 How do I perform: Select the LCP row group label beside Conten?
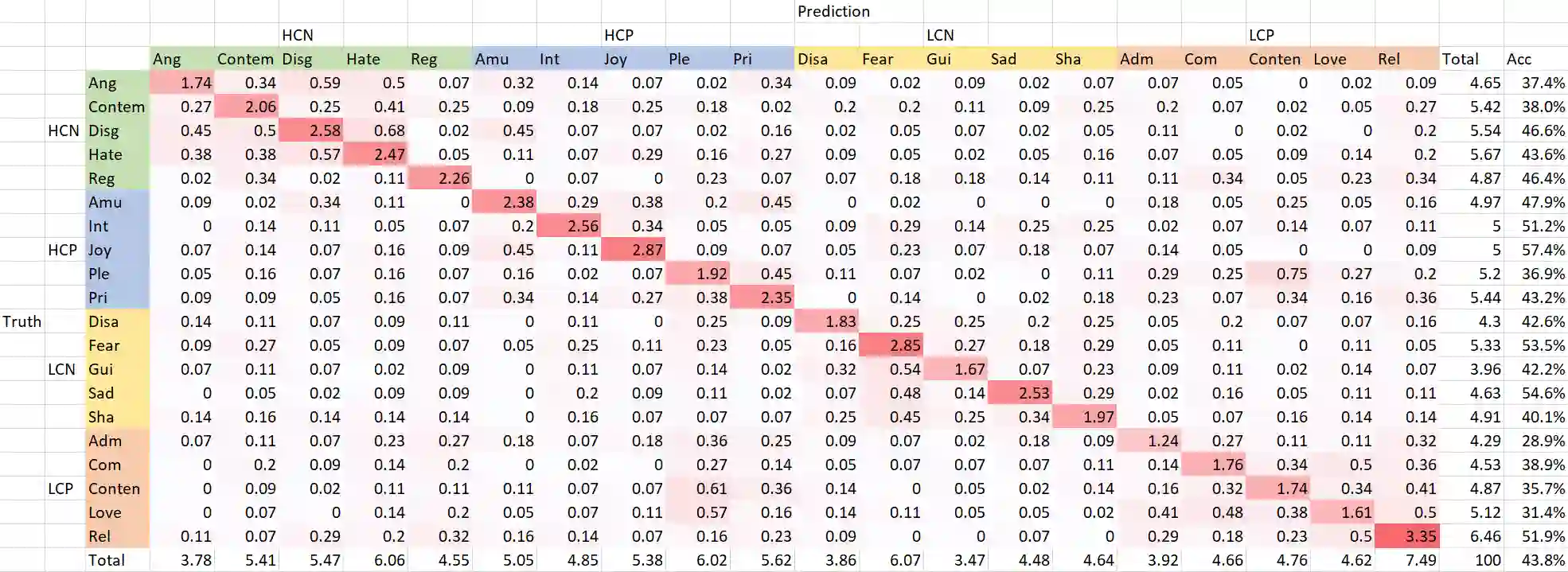coord(60,488)
